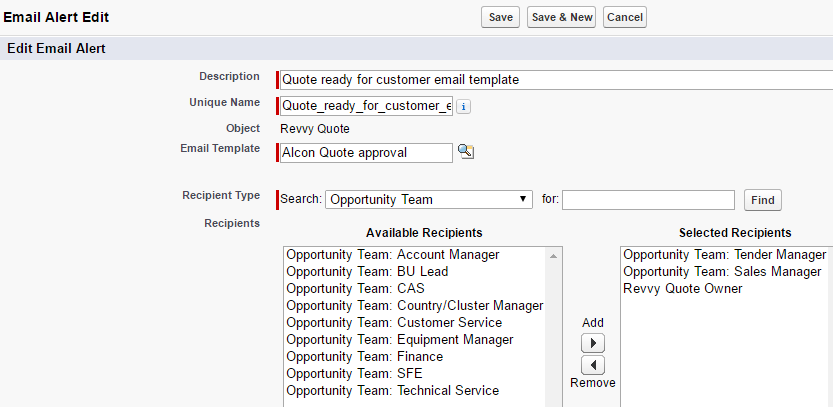Click into the Unique Name field

click(366, 106)
